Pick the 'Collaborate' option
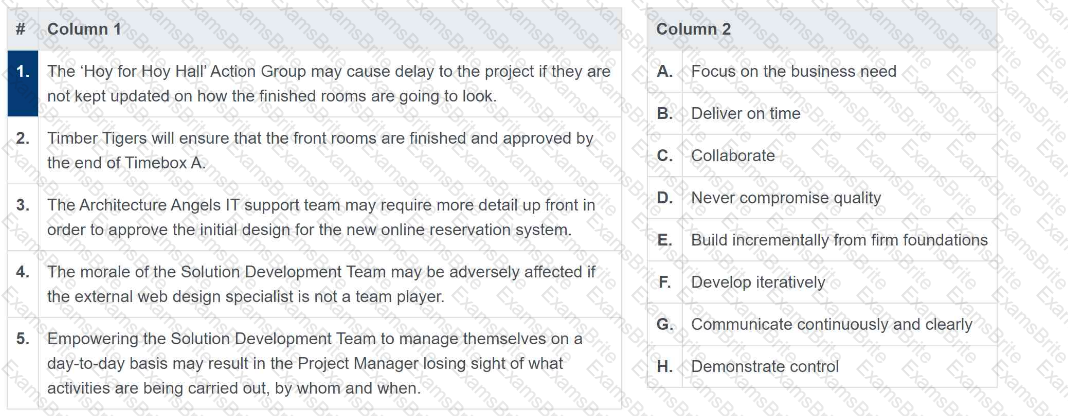Screen dimensions: 1068x416 click(732, 156)
